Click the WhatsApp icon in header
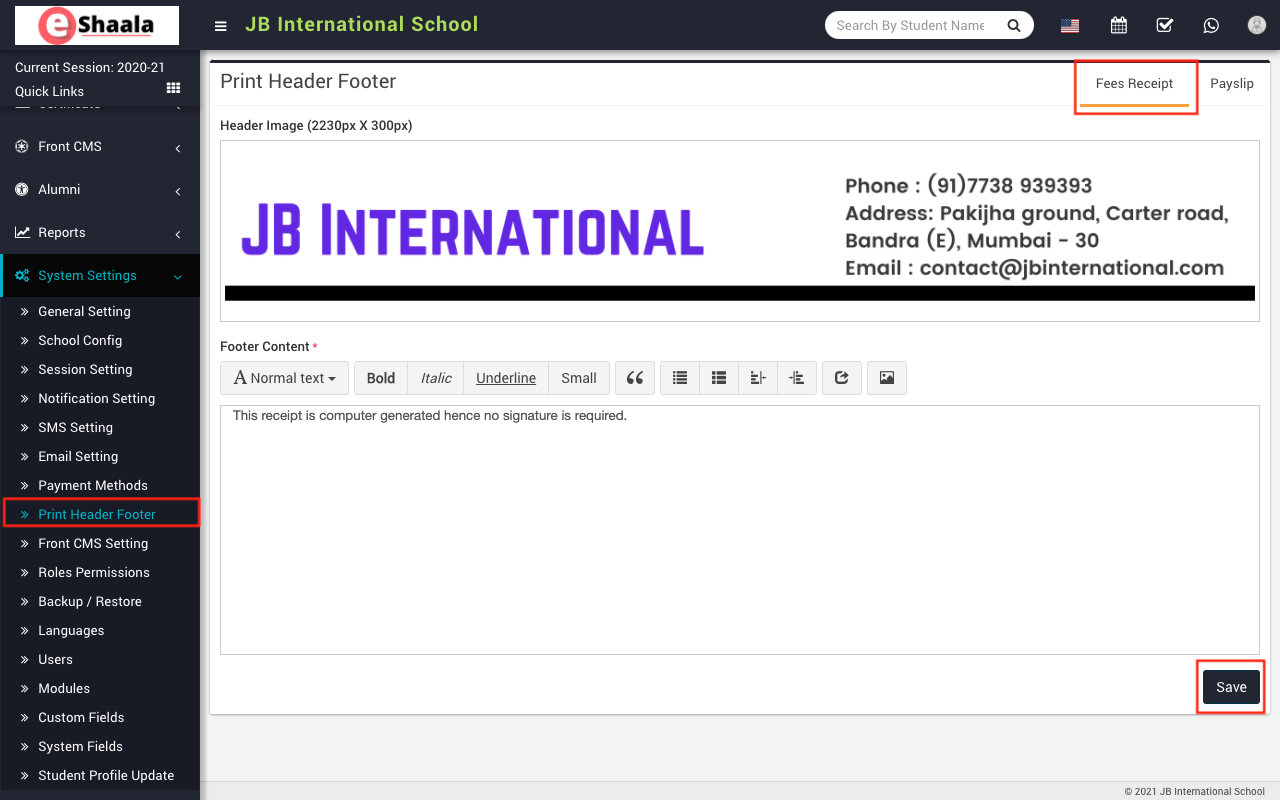Screen dimensions: 1280x800 [x=1211, y=26]
